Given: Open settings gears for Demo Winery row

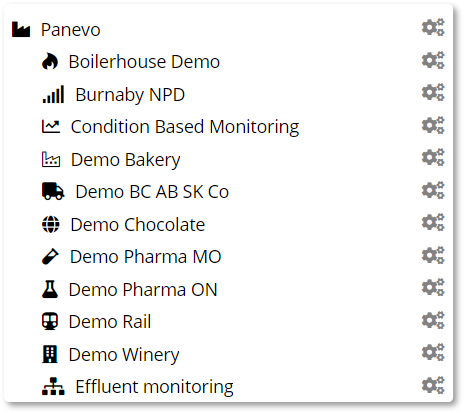Looking at the screenshot, I should click(x=433, y=352).
